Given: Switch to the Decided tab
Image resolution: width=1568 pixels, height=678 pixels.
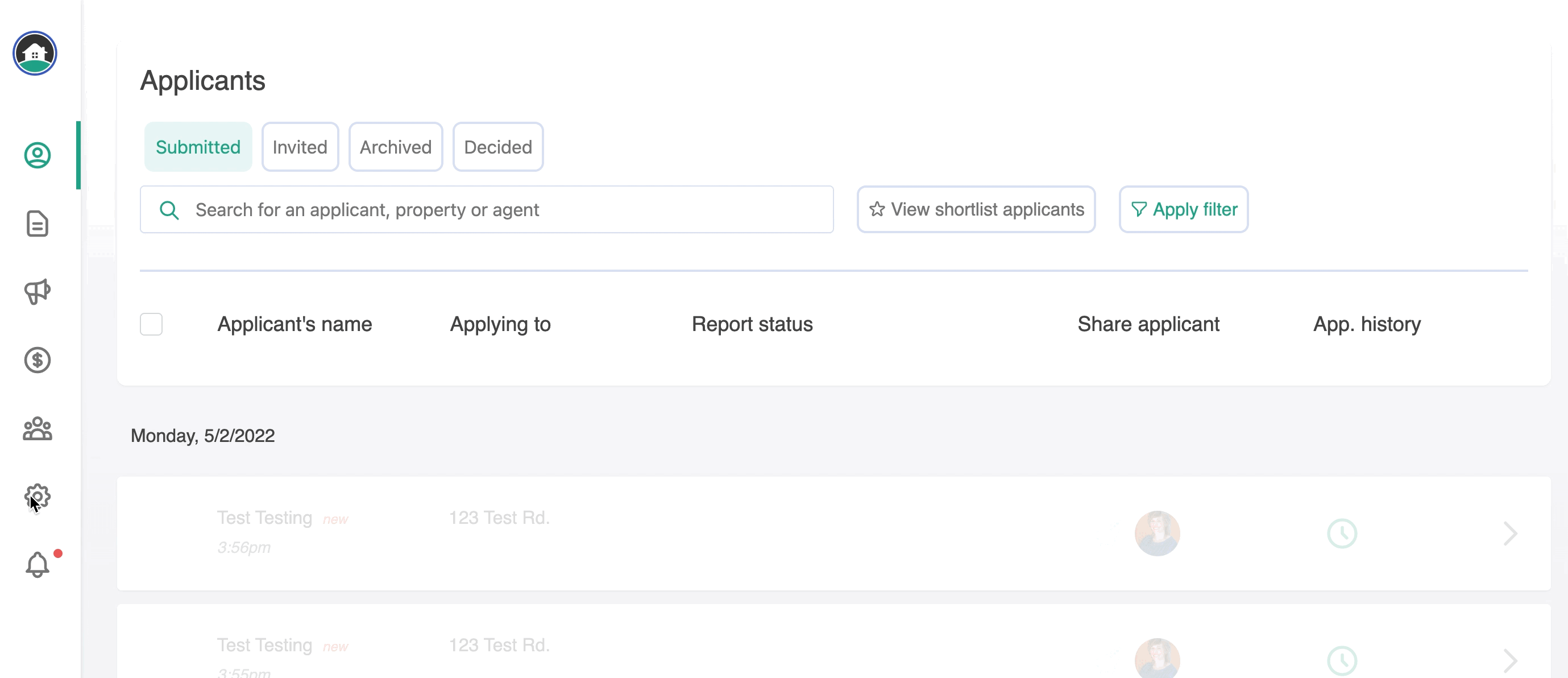Looking at the screenshot, I should coord(498,147).
